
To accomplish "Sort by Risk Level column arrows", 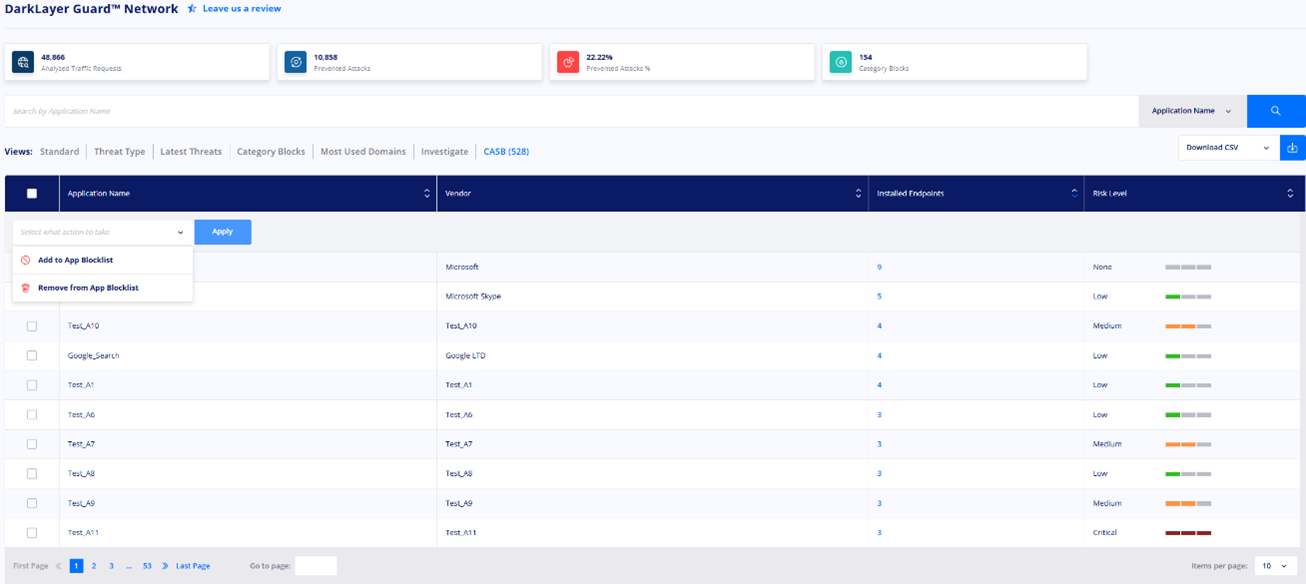I will tap(1290, 194).
